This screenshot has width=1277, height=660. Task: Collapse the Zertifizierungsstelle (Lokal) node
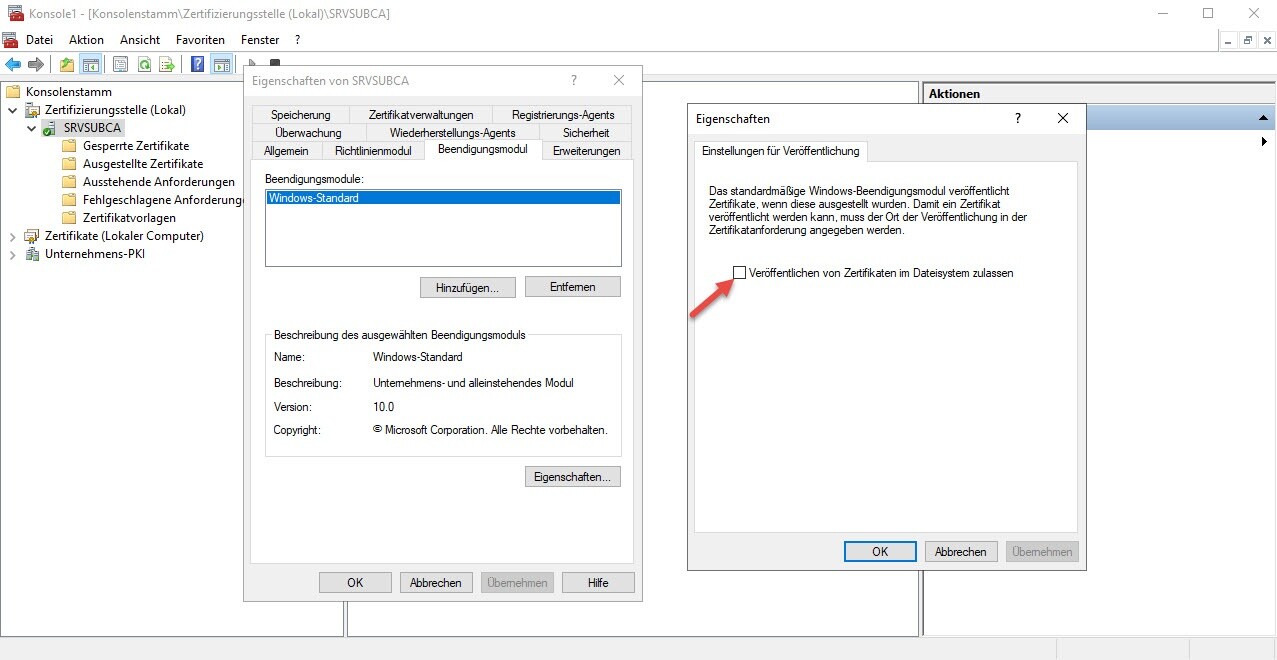click(13, 110)
